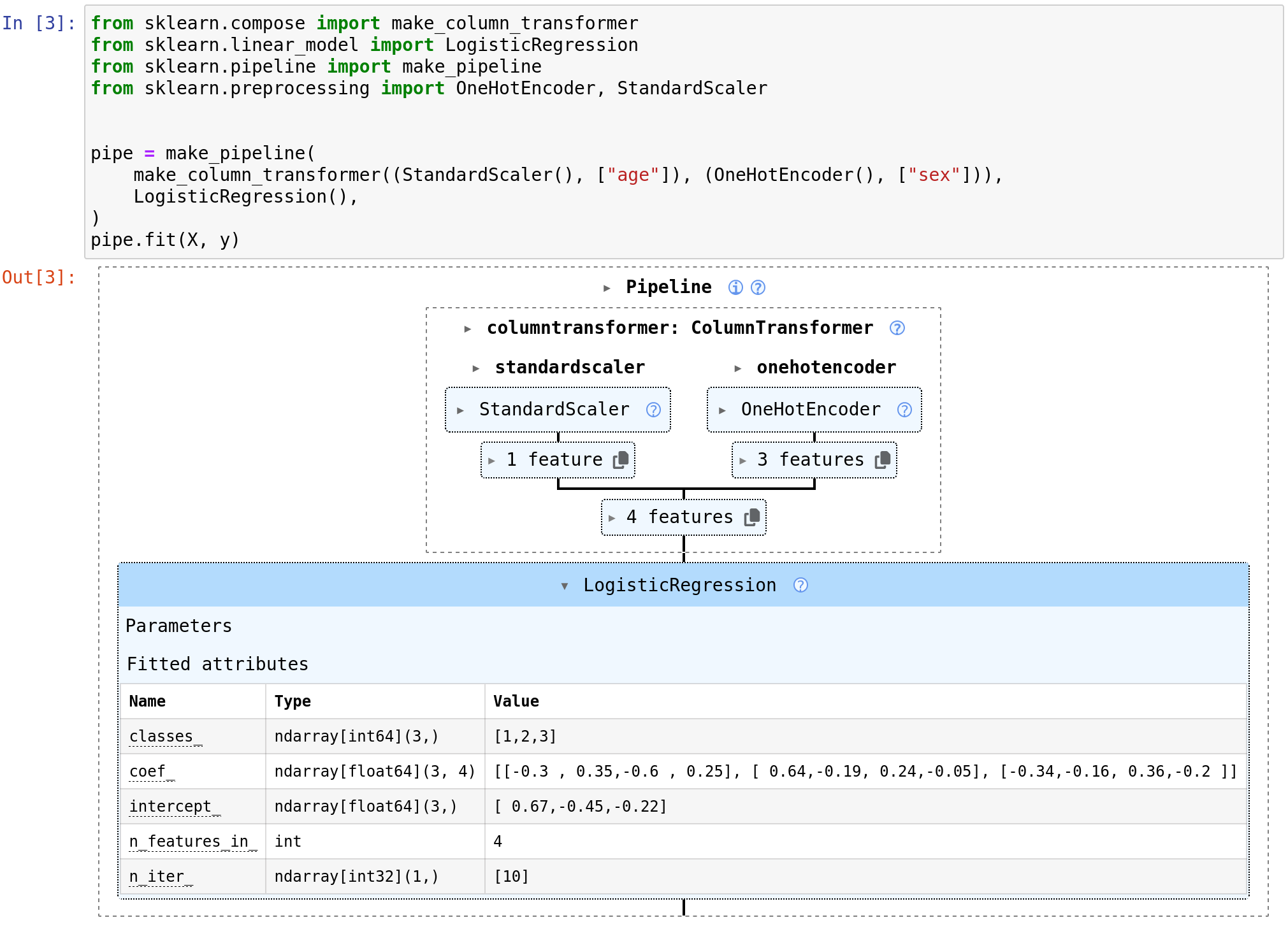Expand the Pipeline disclosure triangle

tap(607, 288)
